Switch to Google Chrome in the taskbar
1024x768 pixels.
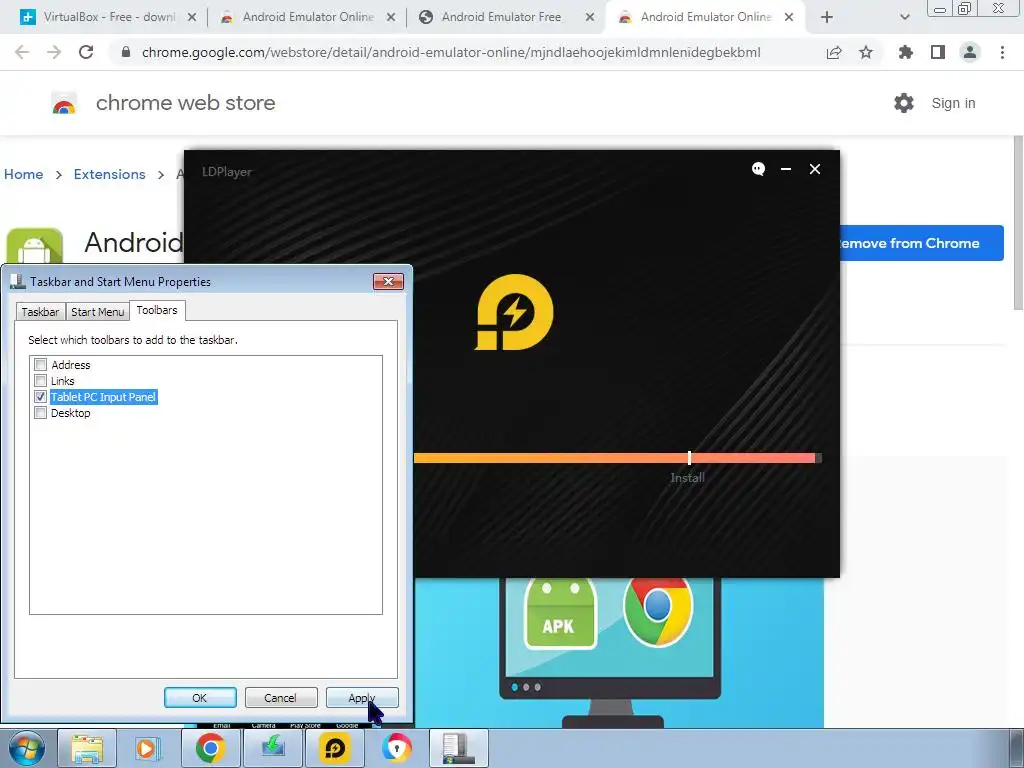210,748
